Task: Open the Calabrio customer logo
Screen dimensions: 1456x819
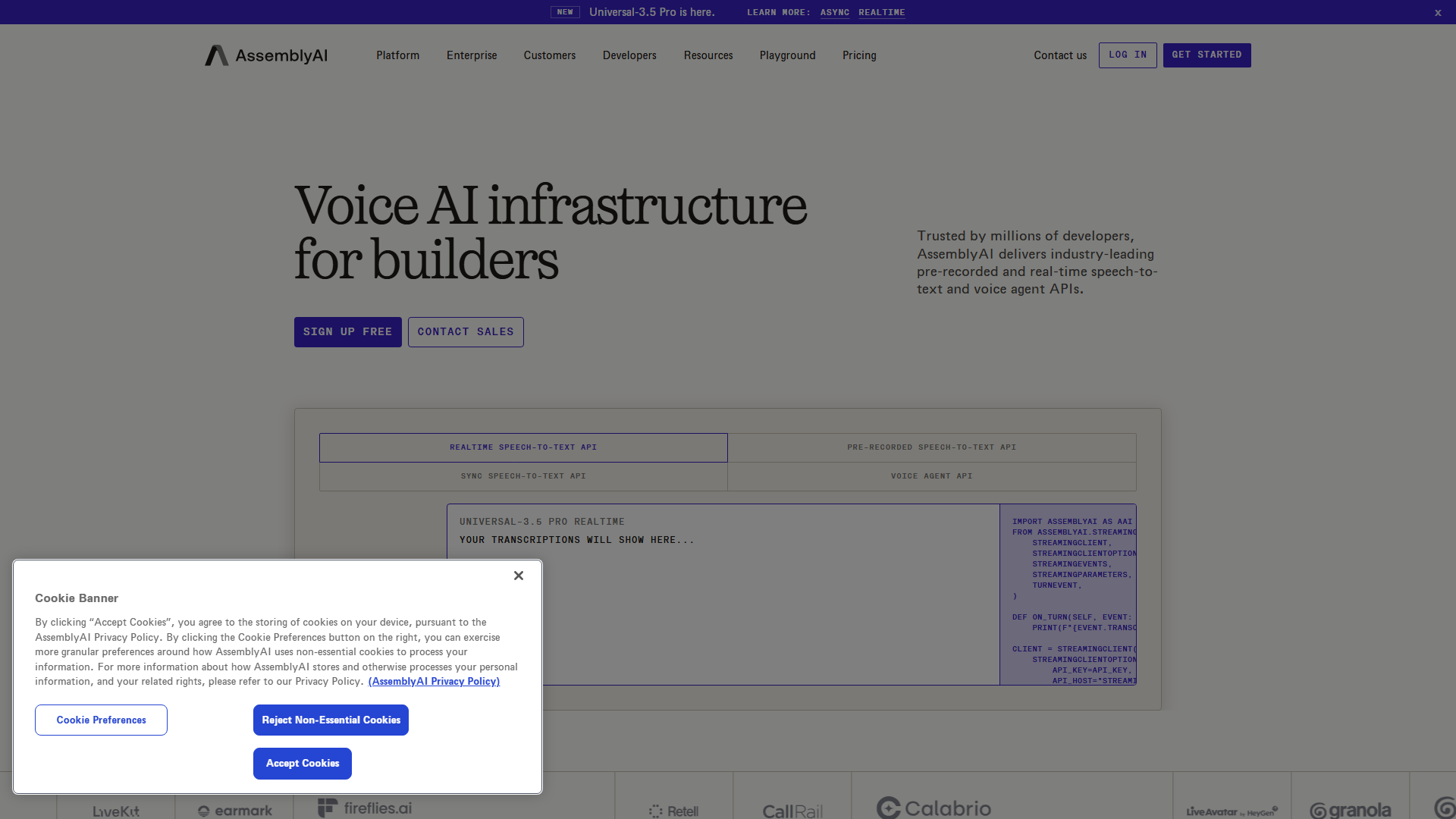Action: 934,808
